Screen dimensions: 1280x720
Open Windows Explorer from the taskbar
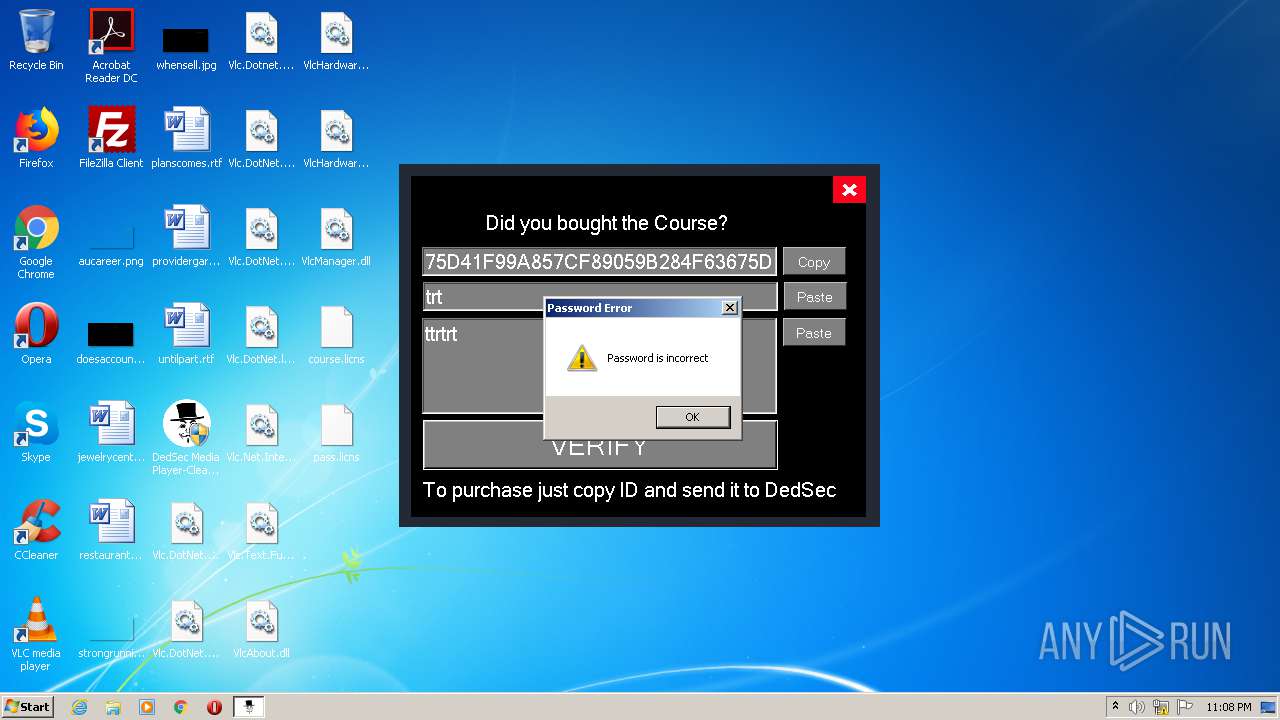[x=113, y=707]
